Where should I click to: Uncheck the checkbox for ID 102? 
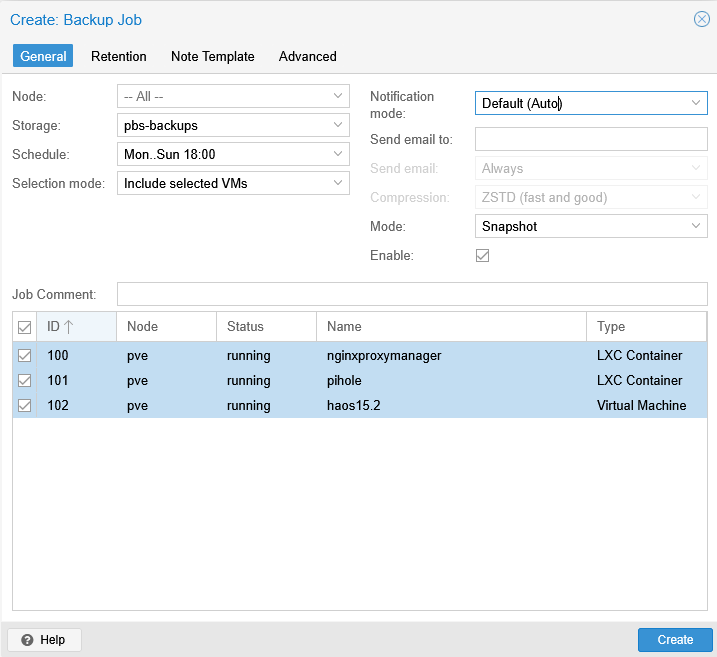tap(24, 406)
